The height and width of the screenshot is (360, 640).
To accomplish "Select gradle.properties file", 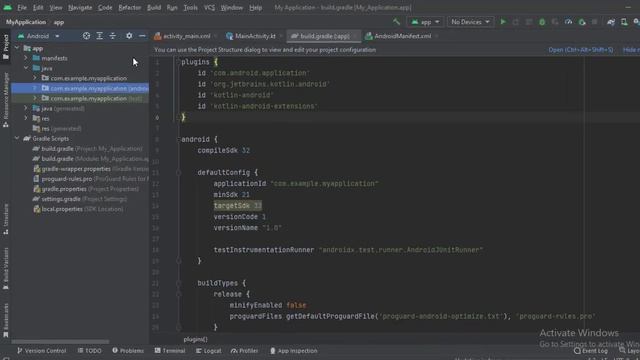I will (85, 189).
